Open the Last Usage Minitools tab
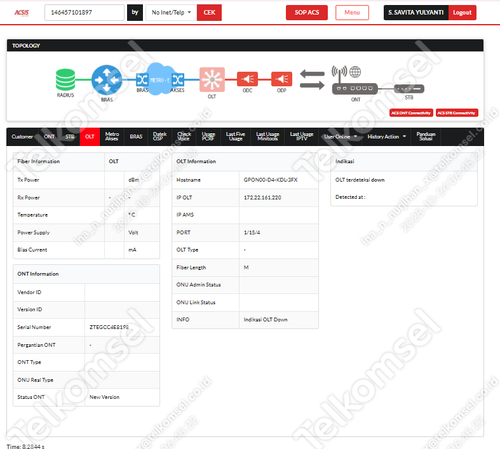The height and width of the screenshot is (449, 500). click(x=267, y=137)
